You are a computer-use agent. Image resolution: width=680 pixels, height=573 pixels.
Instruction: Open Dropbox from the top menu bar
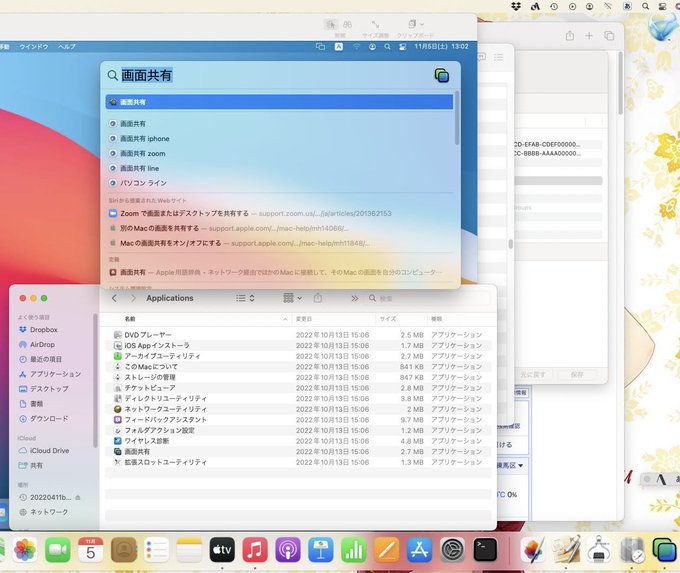point(516,6)
